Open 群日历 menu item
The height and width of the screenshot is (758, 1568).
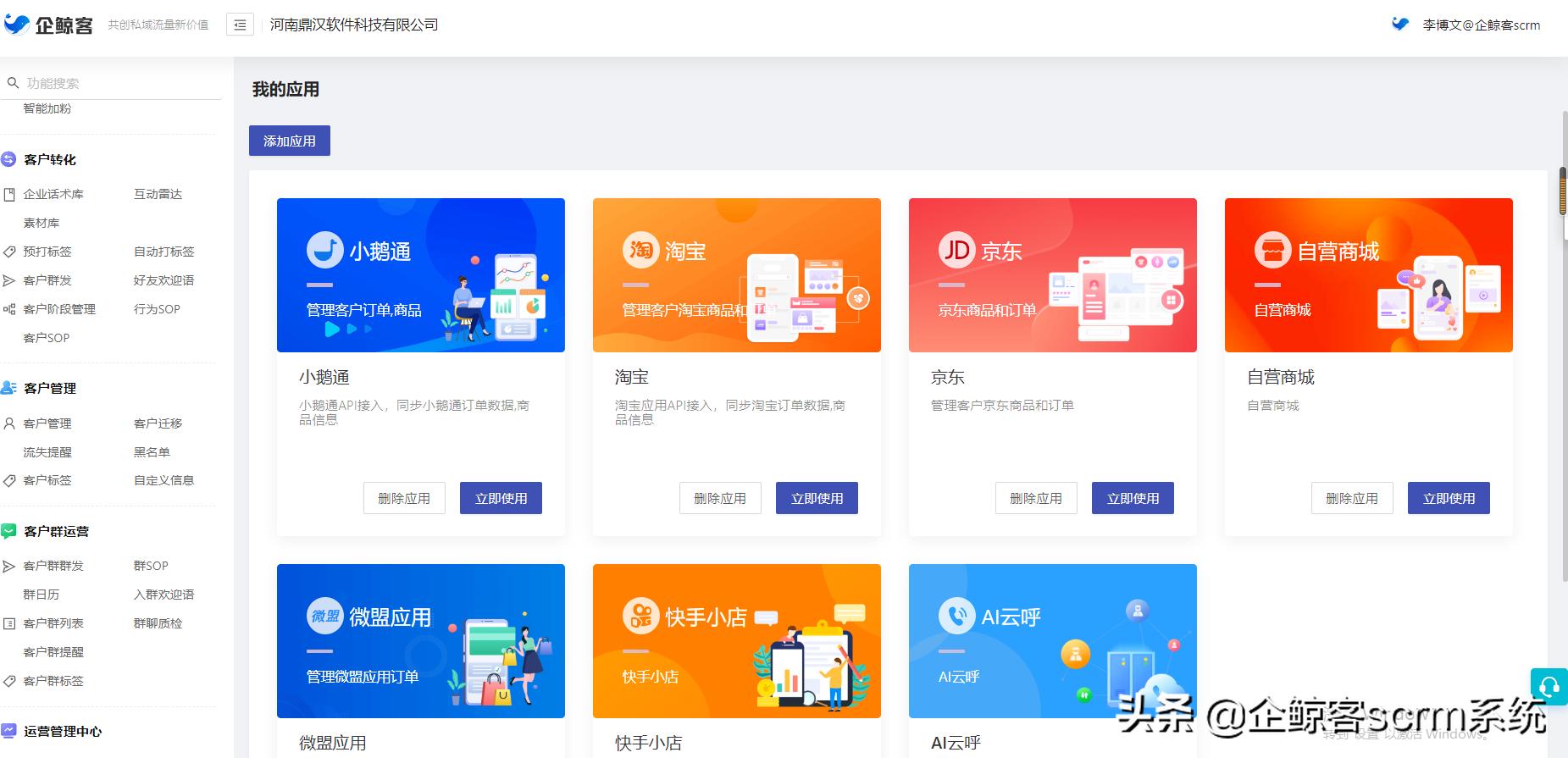tap(42, 595)
